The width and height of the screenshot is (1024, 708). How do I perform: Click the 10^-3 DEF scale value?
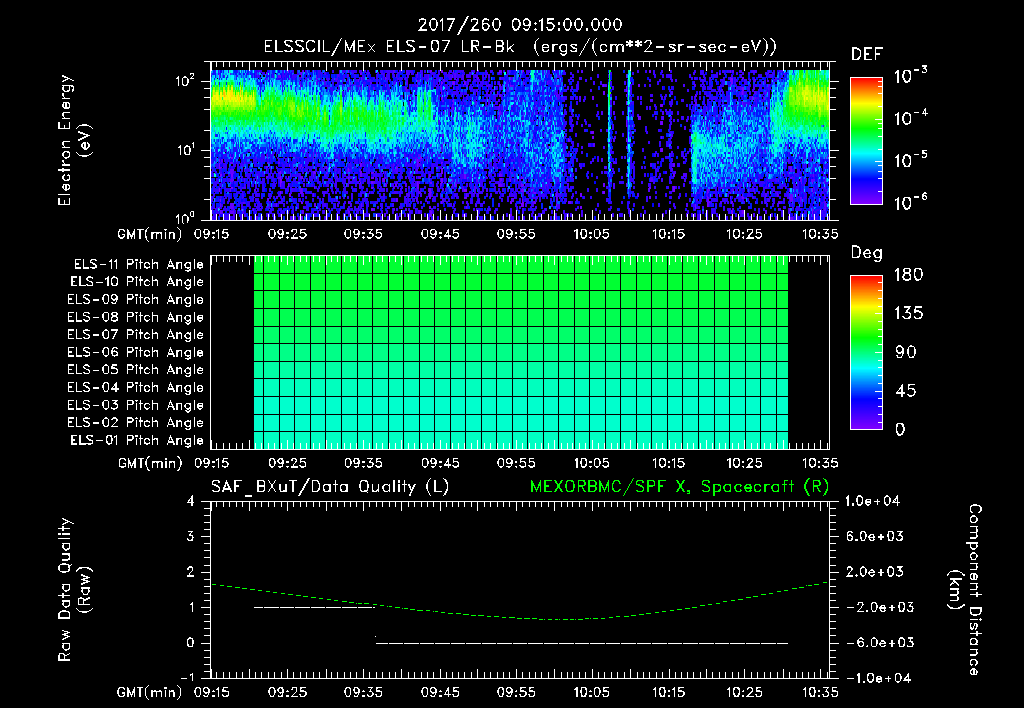click(910, 76)
